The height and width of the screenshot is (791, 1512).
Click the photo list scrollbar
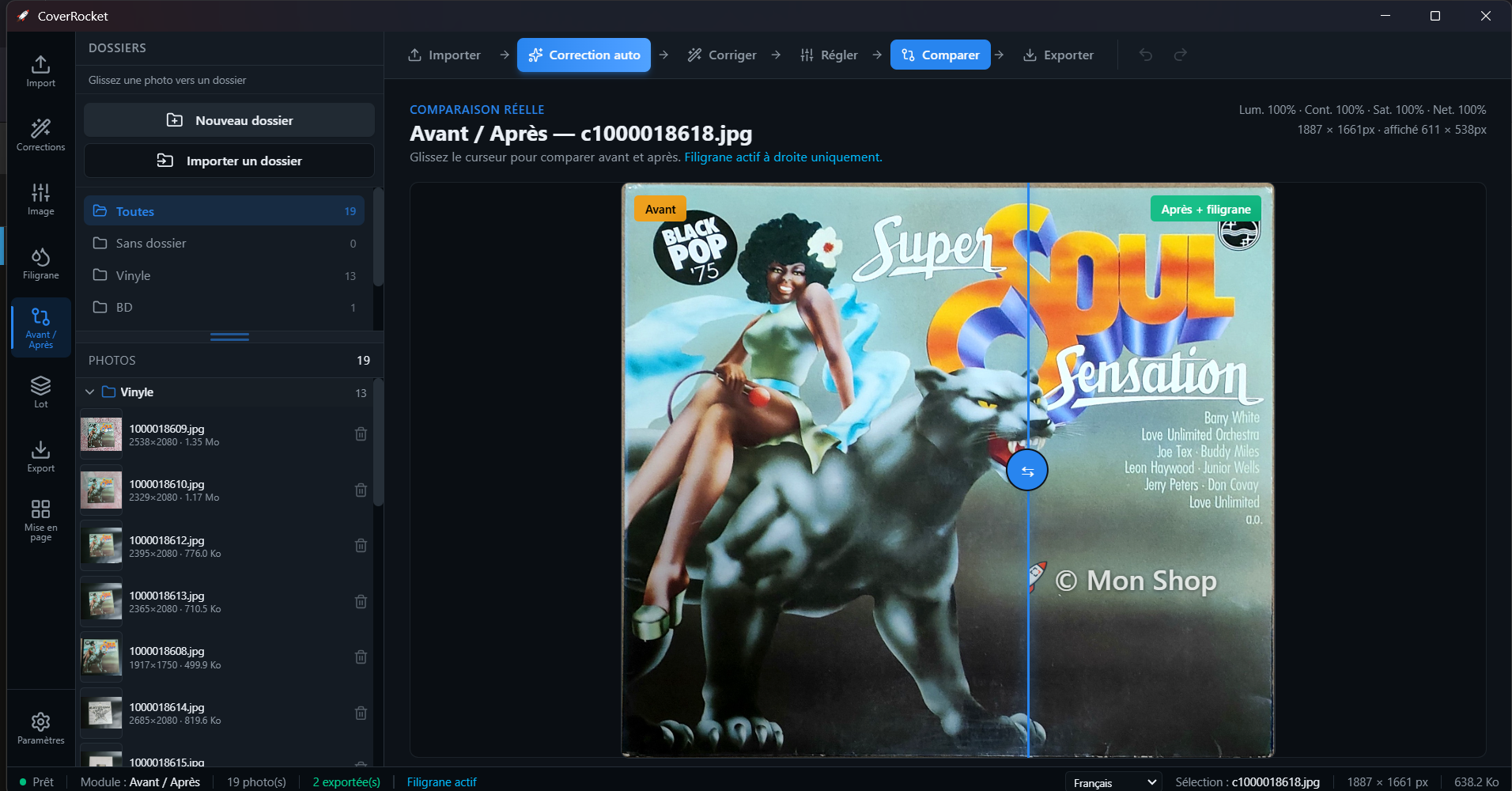[378, 443]
